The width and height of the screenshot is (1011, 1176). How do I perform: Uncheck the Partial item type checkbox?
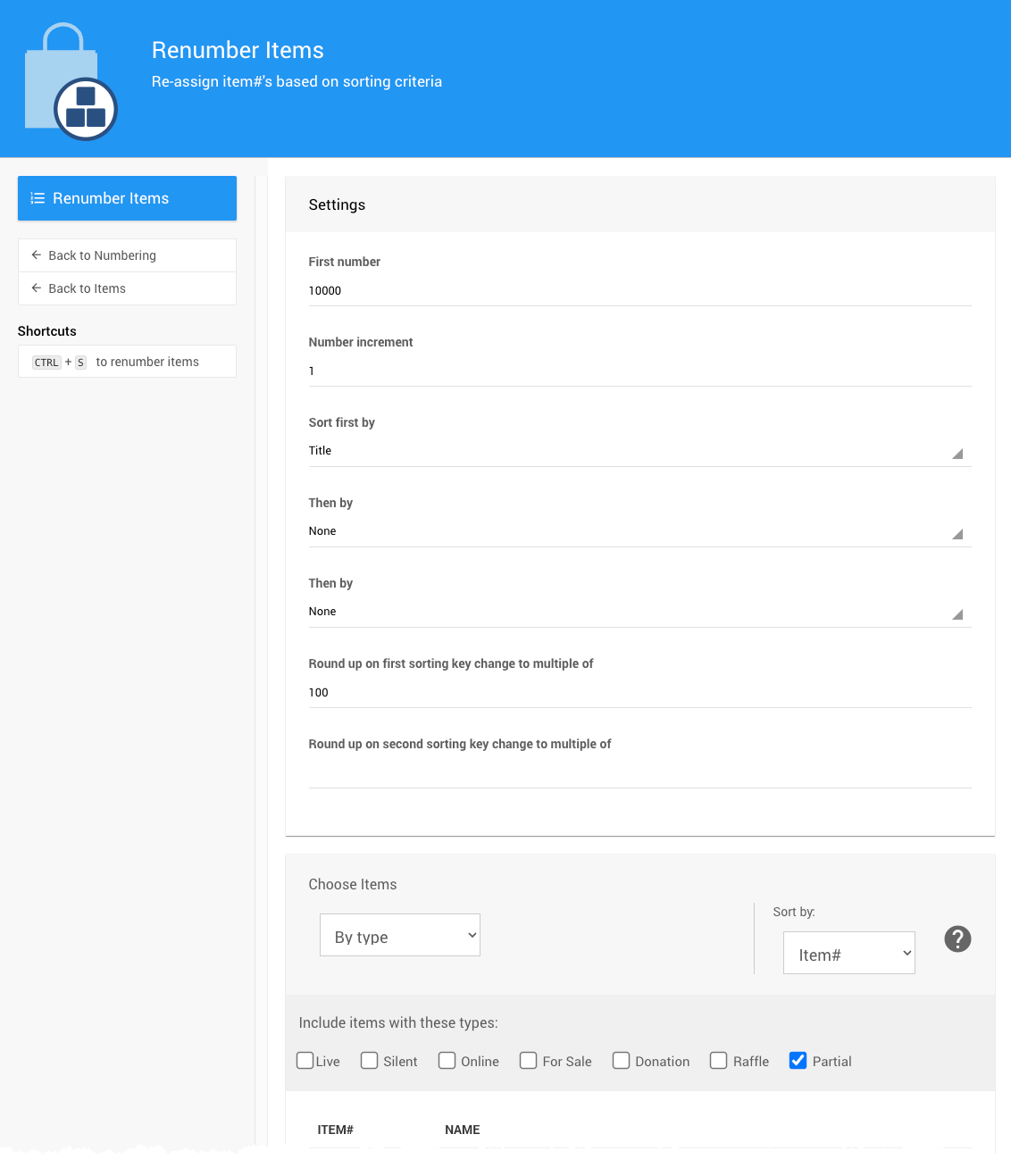click(x=798, y=1061)
